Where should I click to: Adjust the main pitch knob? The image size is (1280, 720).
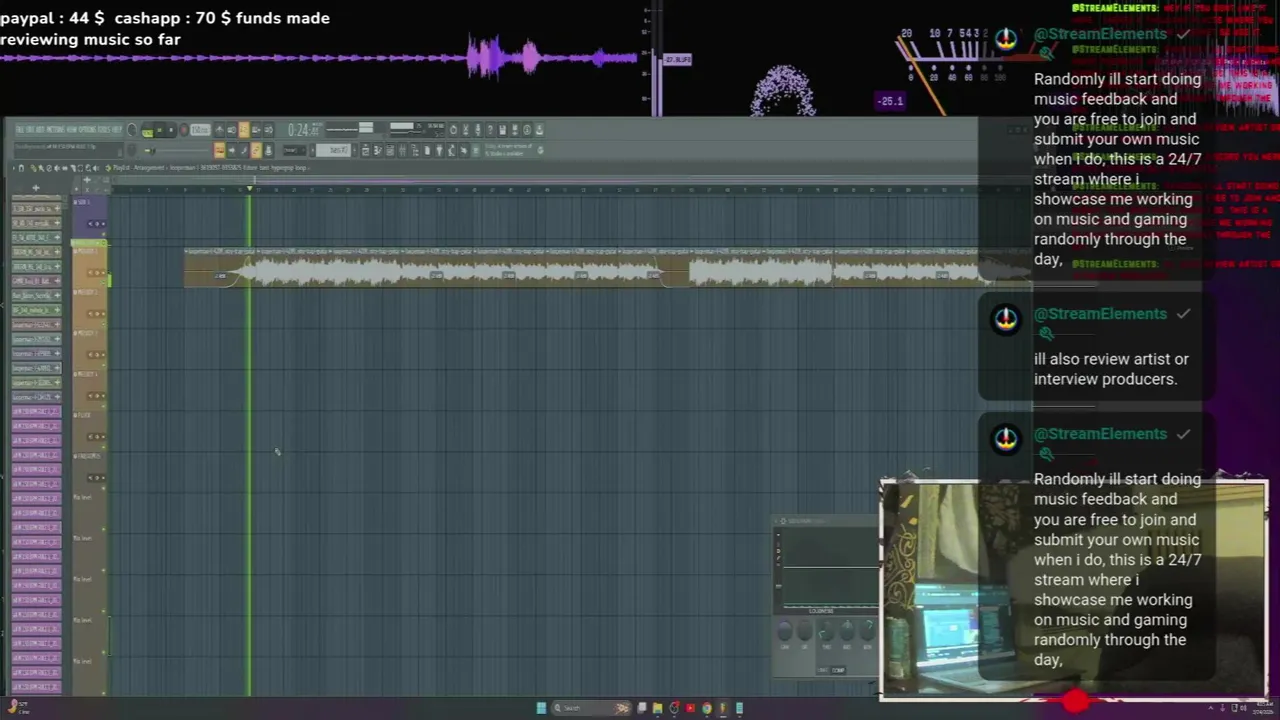point(131,151)
